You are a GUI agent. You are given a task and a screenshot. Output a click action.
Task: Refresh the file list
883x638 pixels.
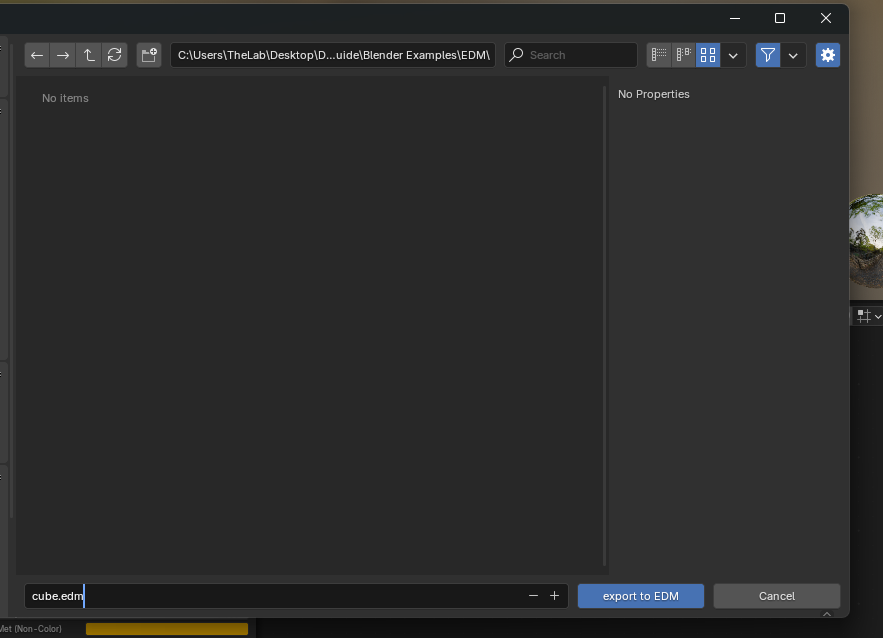[114, 55]
